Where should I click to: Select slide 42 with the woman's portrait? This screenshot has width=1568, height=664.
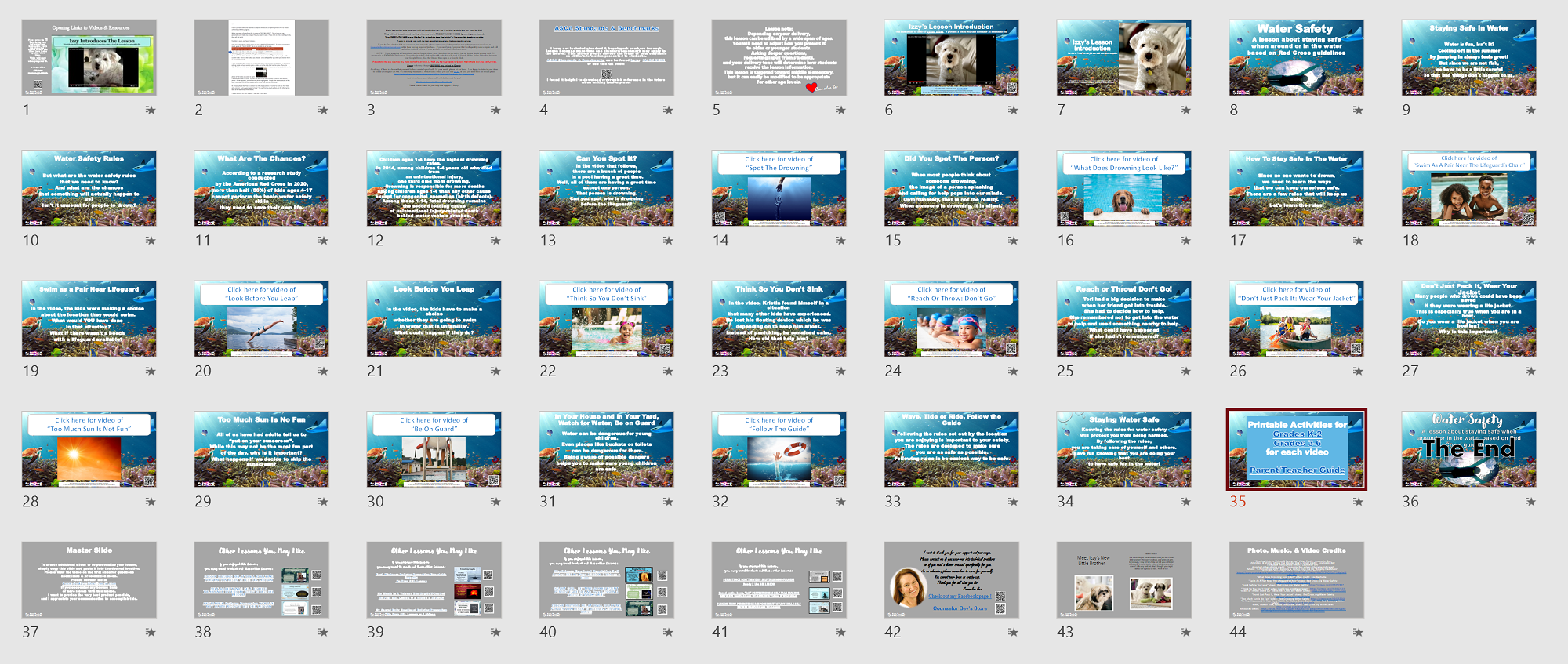pyautogui.click(x=951, y=580)
